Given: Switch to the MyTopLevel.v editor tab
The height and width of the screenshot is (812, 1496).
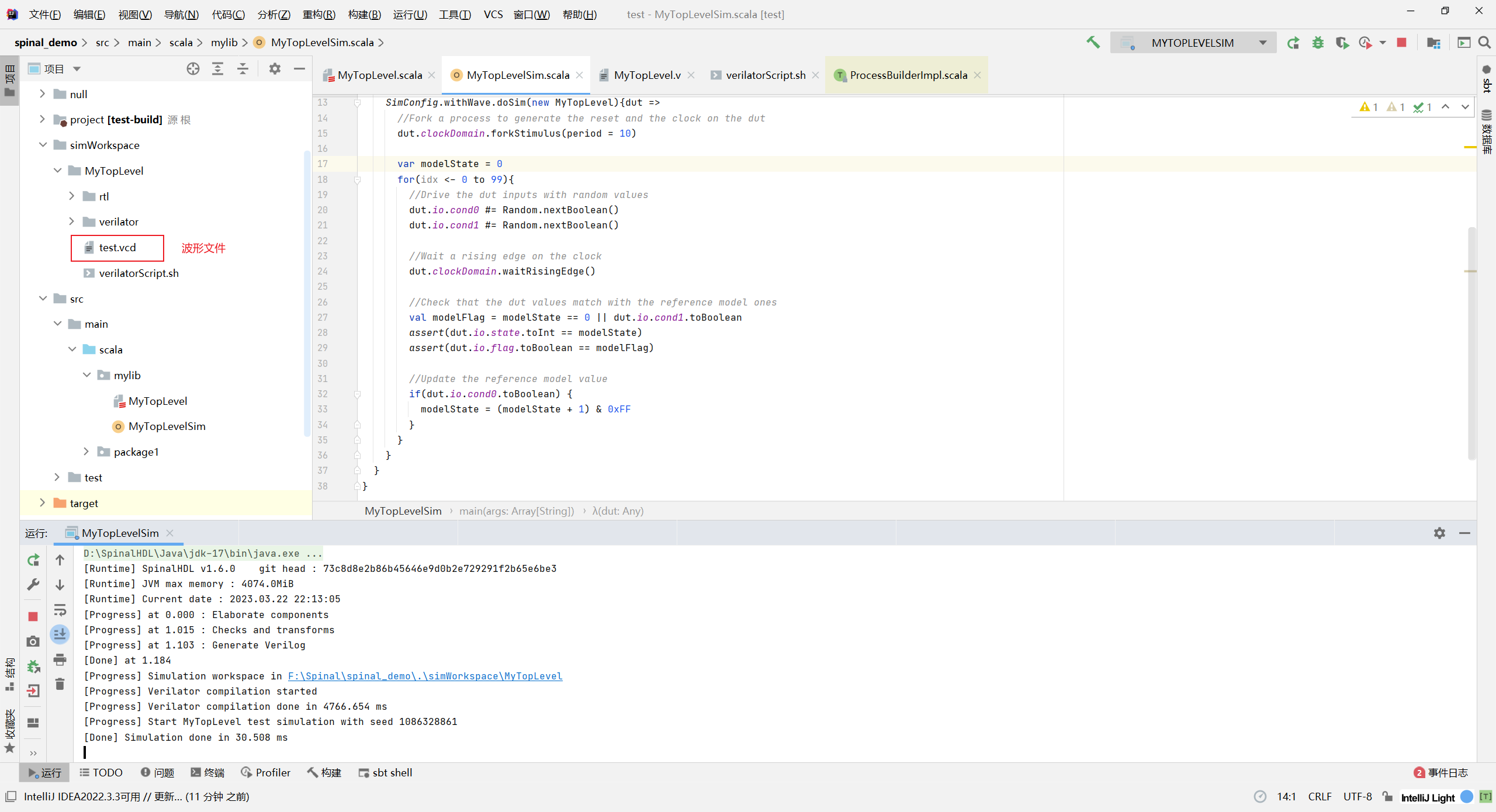Looking at the screenshot, I should [647, 75].
